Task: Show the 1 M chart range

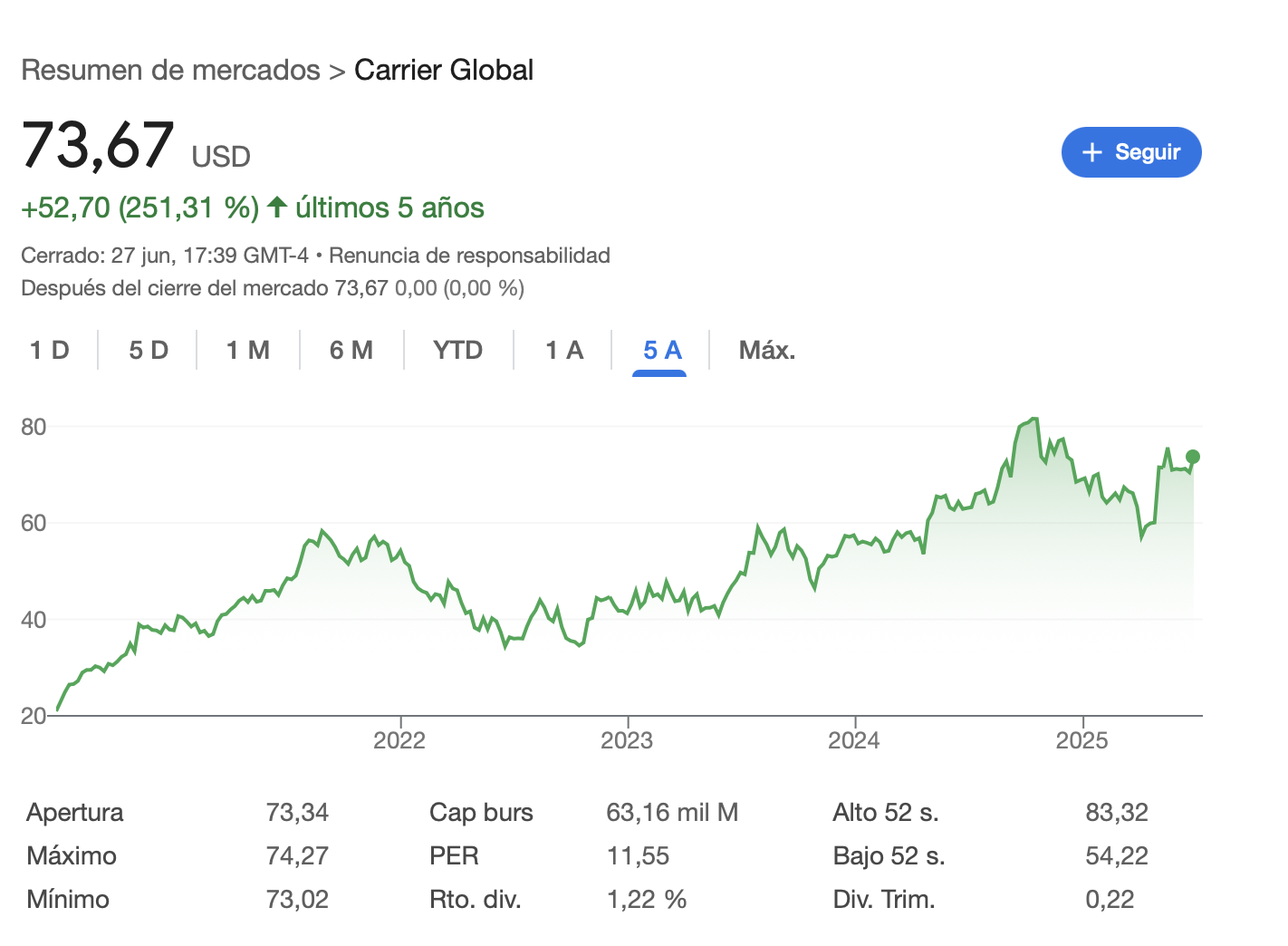Action: pos(248,350)
